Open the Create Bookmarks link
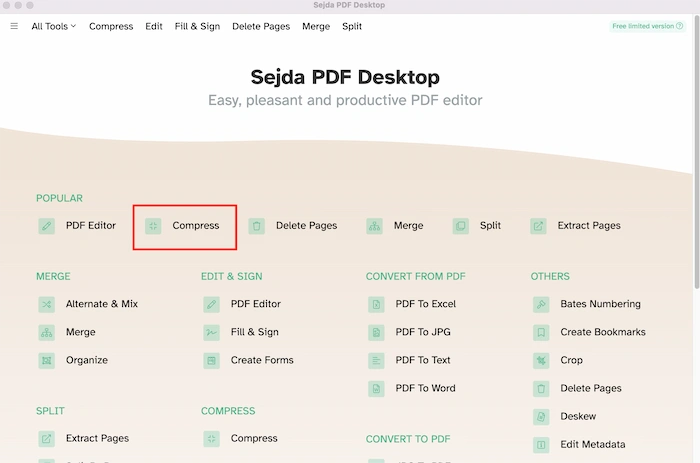700x463 pixels. pyautogui.click(x=603, y=332)
